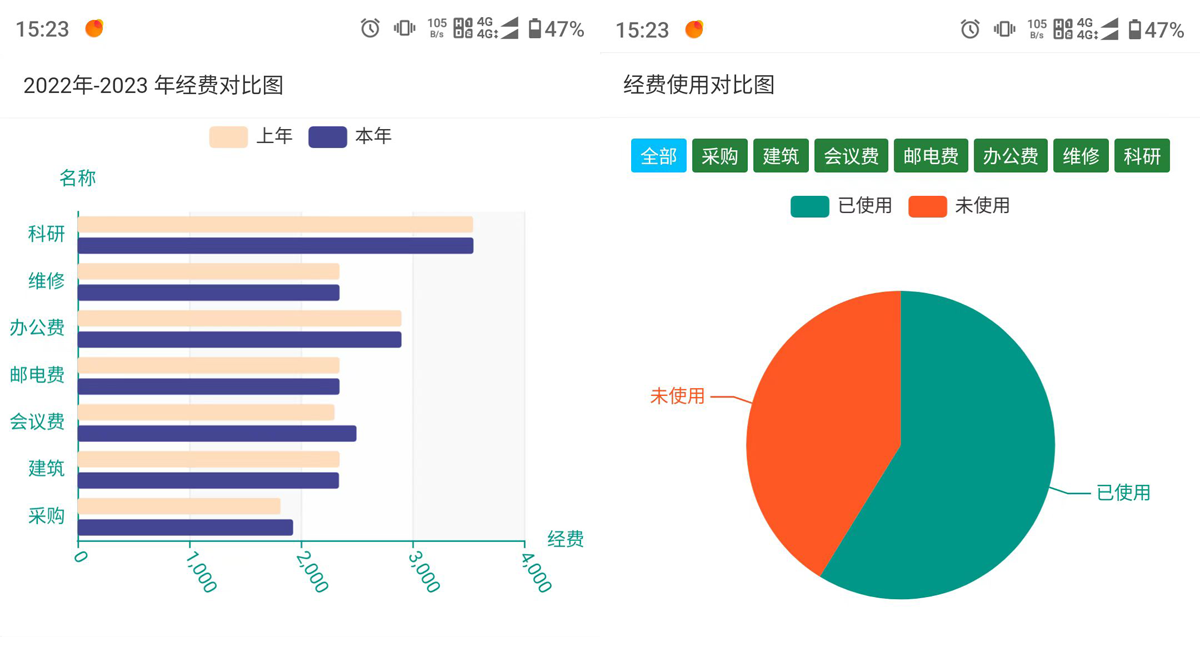Click the 本年 bar for 会议费
Screen dimensions: 1200x655
coord(217,434)
